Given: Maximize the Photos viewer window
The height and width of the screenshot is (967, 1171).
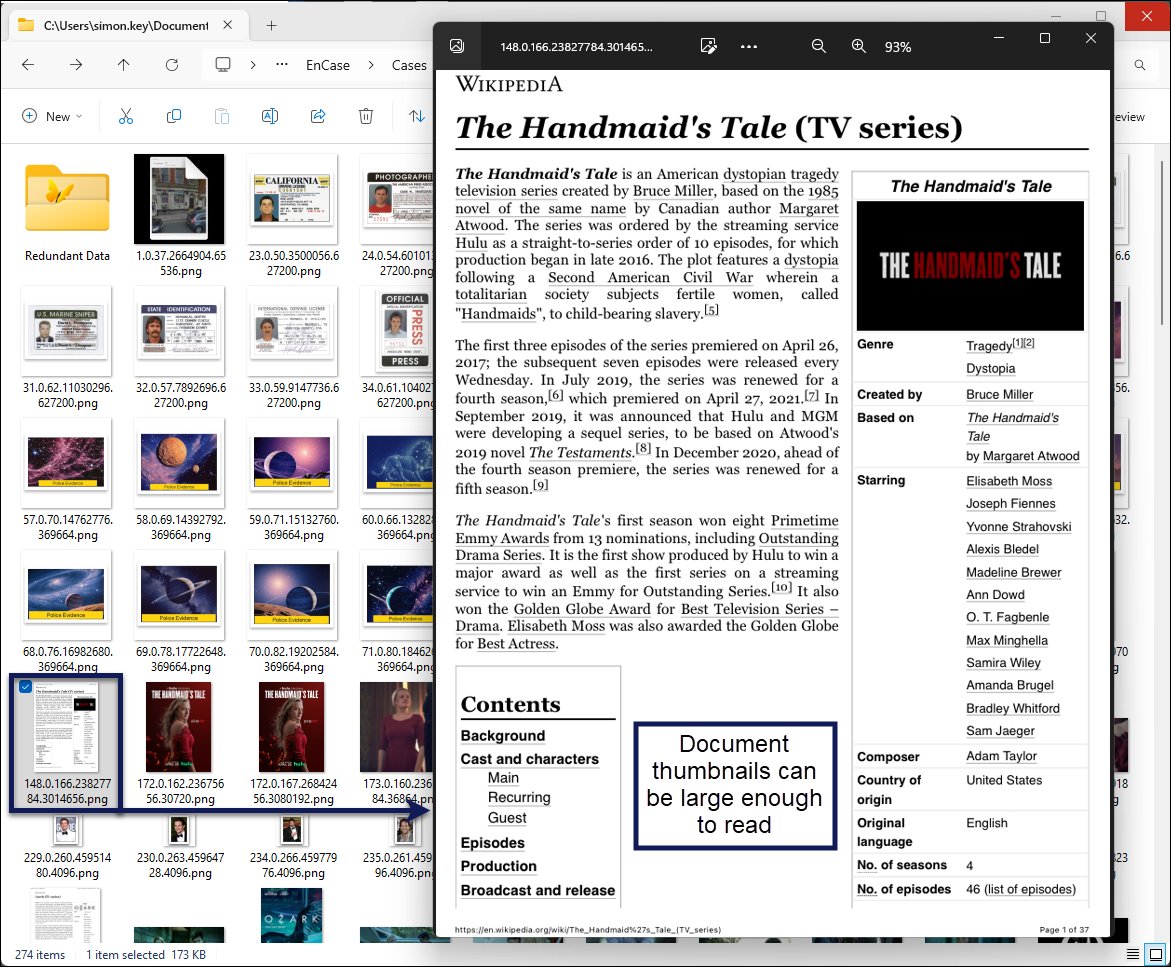Looking at the screenshot, I should pos(1045,38).
